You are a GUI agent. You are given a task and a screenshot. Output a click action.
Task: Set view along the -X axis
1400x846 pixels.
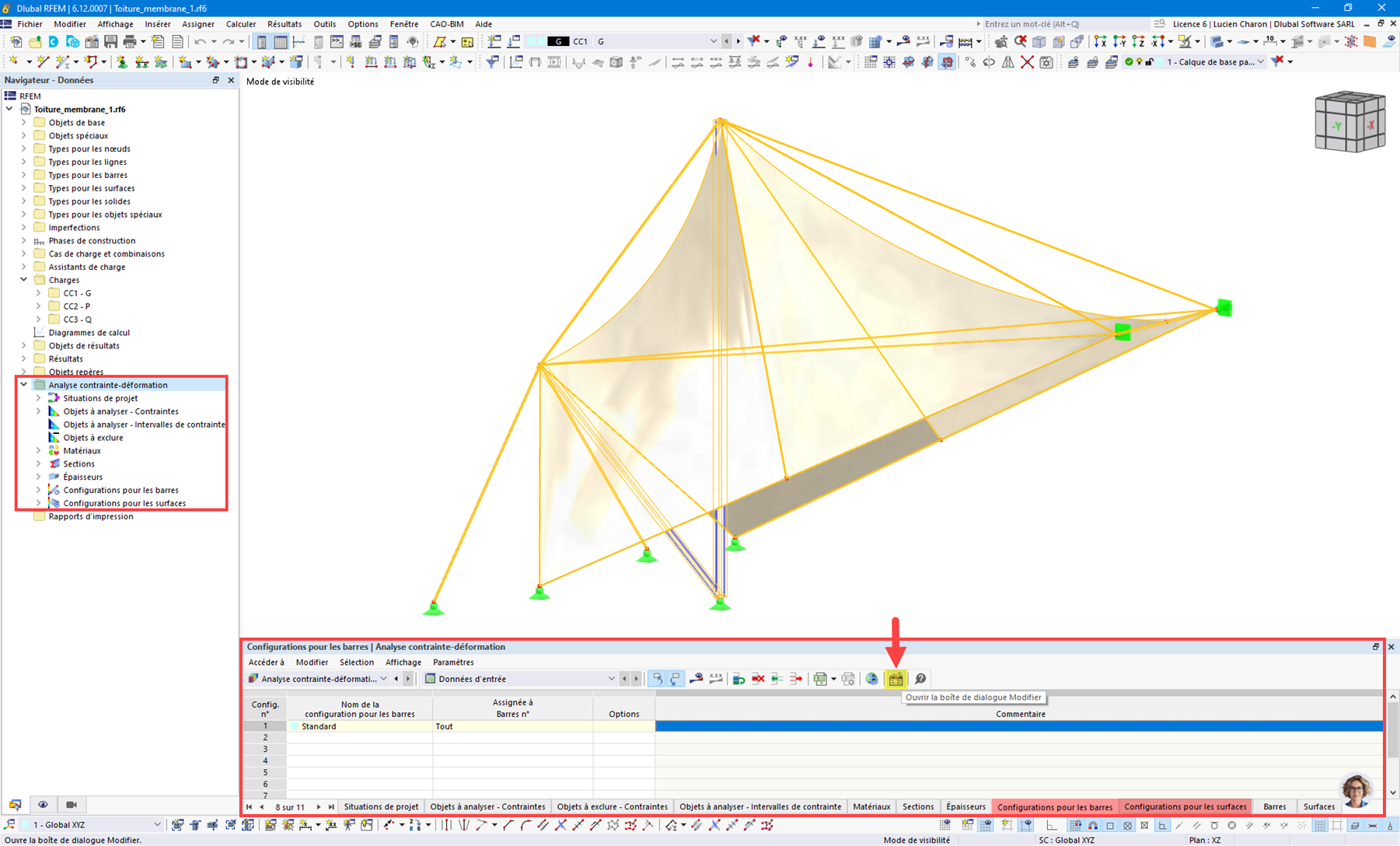coord(1157,41)
